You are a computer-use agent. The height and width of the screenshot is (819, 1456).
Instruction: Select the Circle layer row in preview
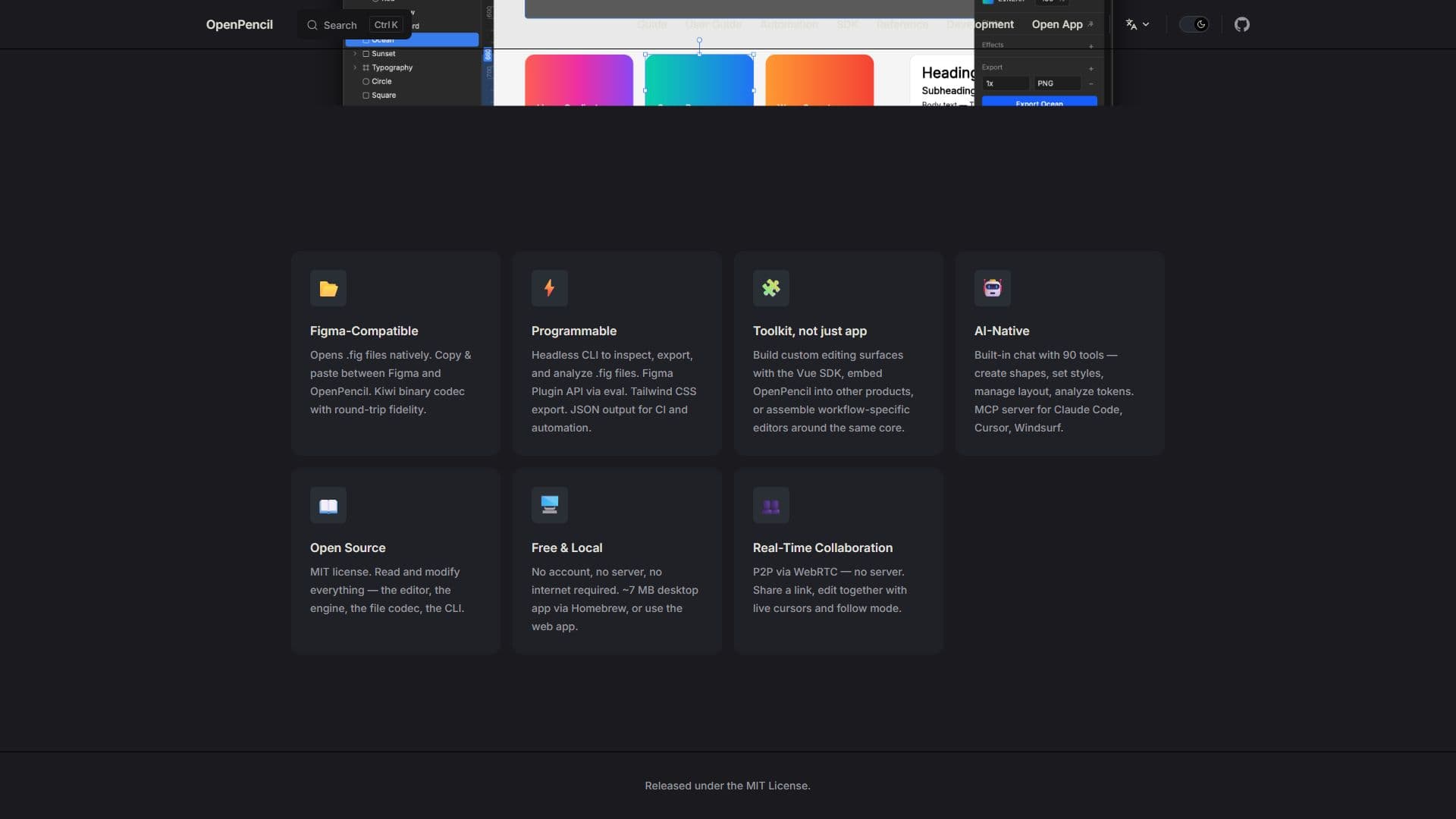tap(412, 81)
